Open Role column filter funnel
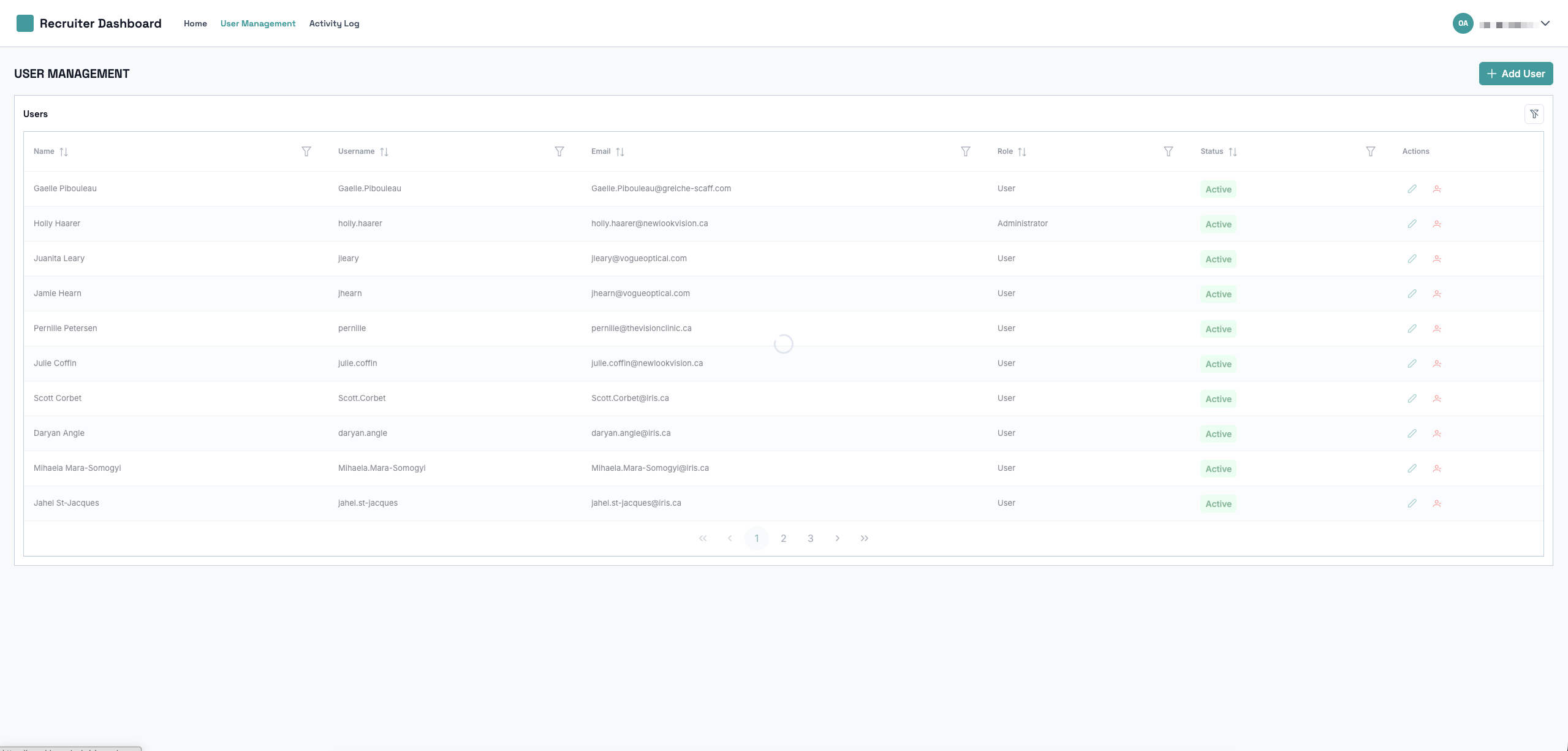The height and width of the screenshot is (751, 1568). pos(1168,151)
